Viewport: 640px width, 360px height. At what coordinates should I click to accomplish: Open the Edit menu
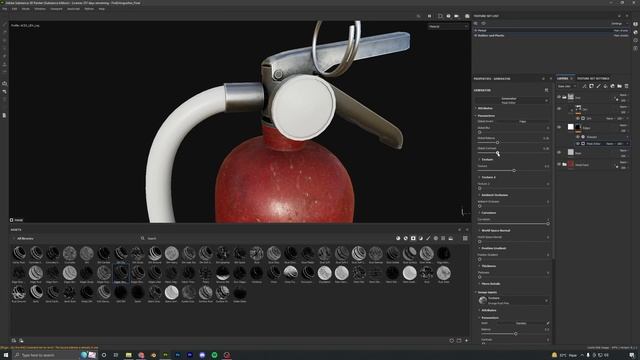[14, 9]
